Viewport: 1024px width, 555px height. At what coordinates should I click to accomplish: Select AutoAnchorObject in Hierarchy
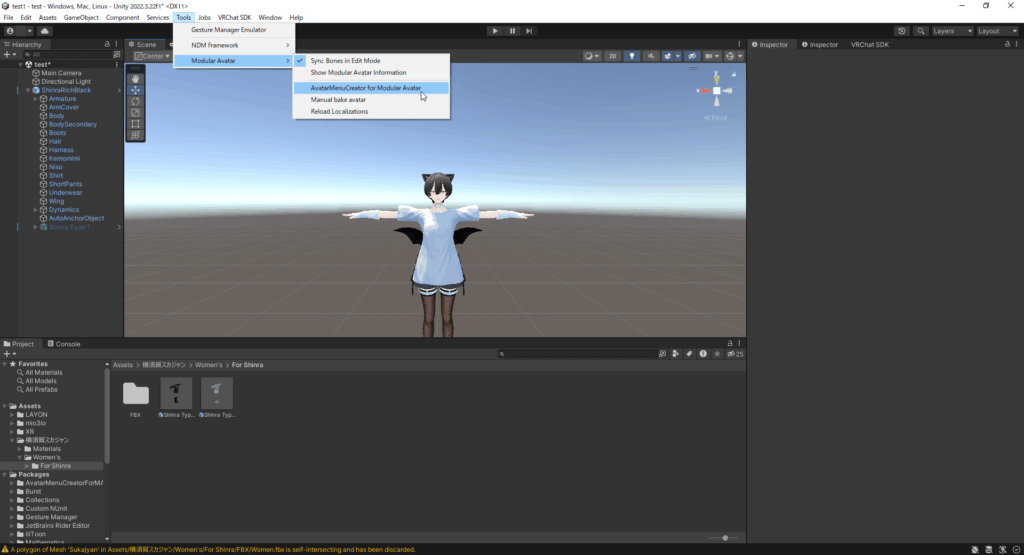[x=76, y=218]
